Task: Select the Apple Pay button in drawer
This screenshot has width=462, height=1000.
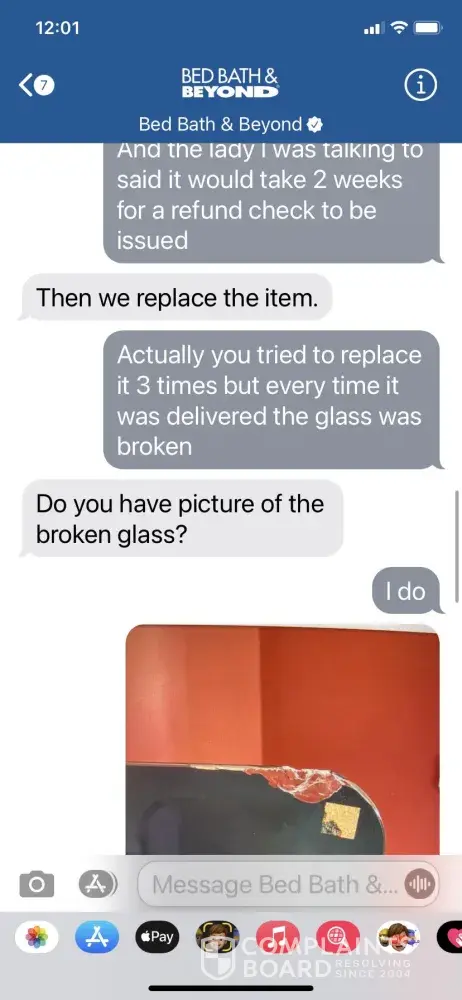Action: [157, 937]
